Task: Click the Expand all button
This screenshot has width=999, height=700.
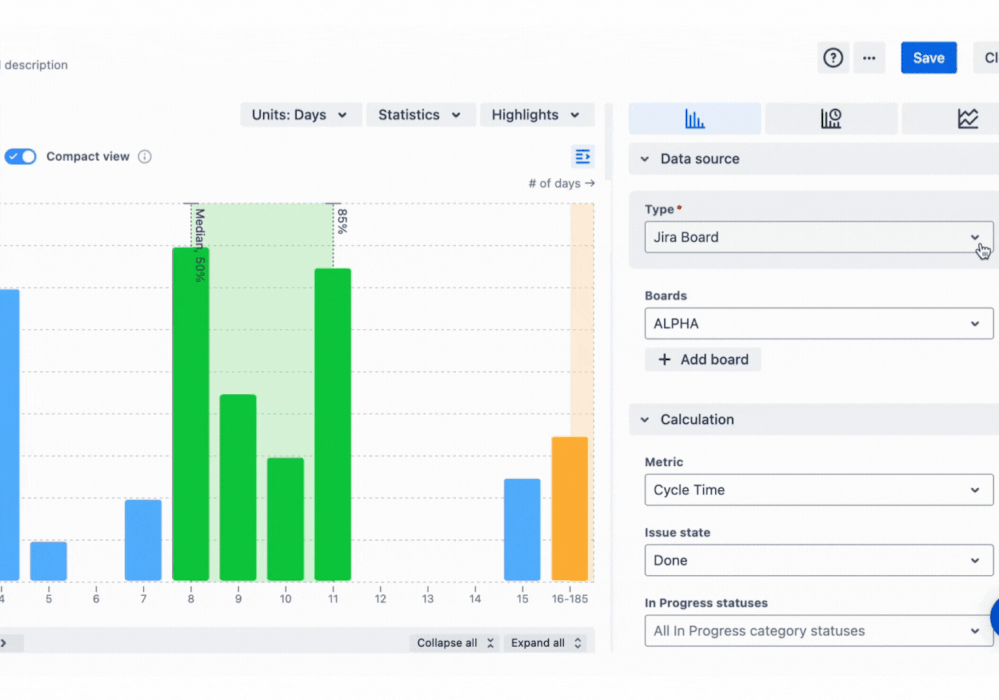Action: 547,643
